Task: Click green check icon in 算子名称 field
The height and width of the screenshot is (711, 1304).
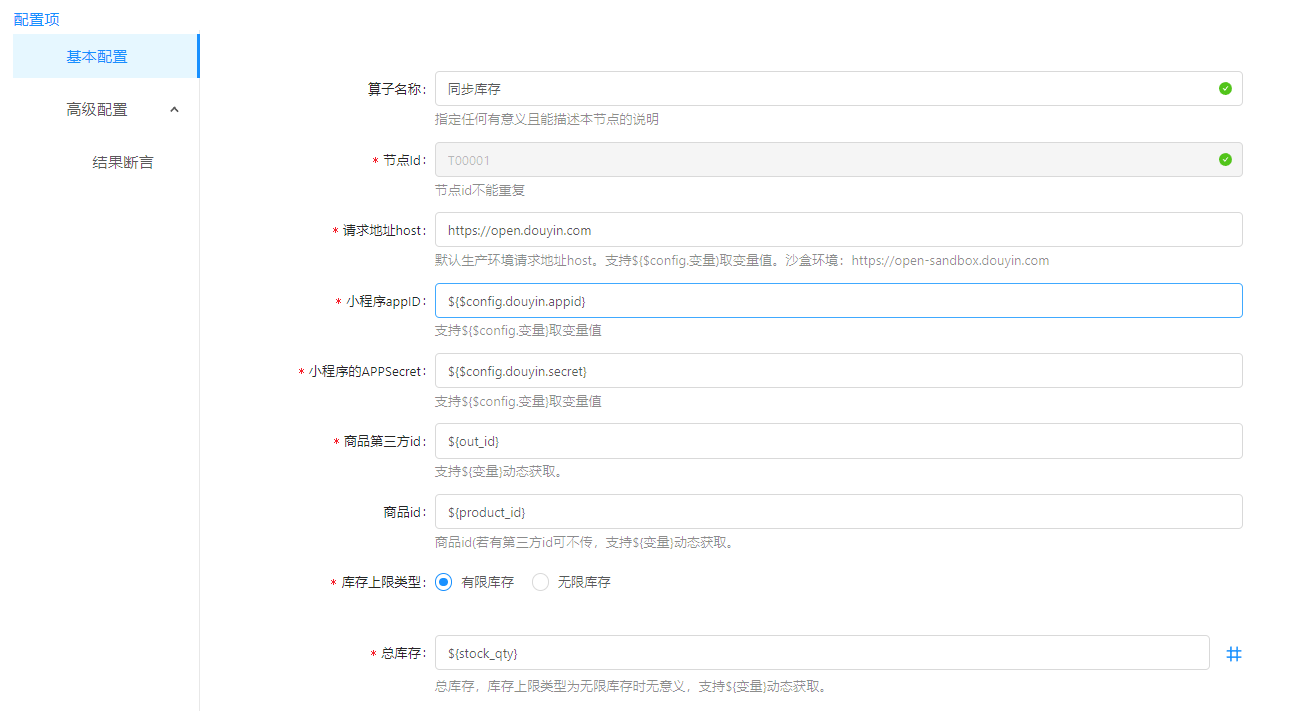Action: point(1225,89)
